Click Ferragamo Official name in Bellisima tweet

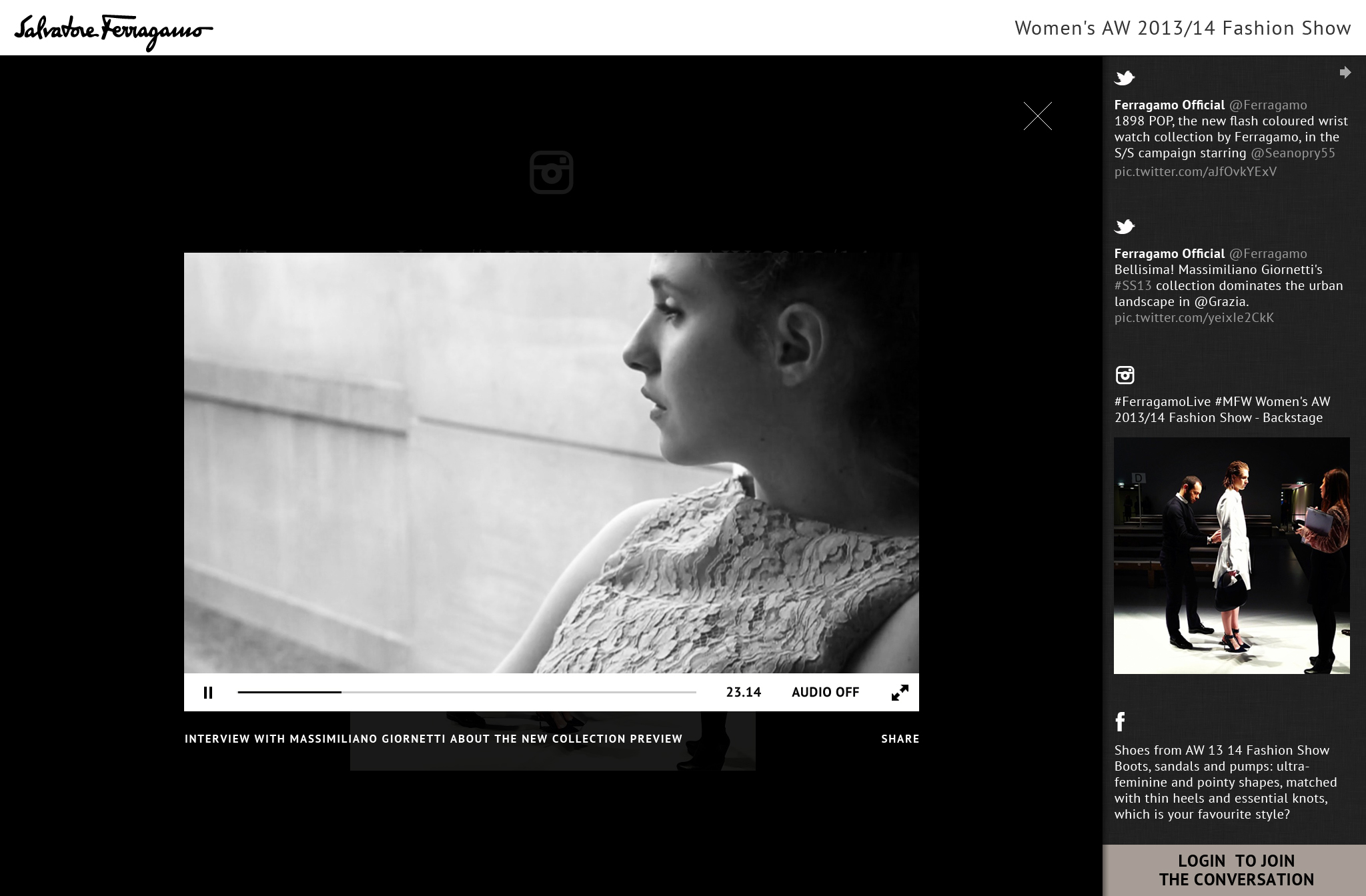coord(1169,253)
